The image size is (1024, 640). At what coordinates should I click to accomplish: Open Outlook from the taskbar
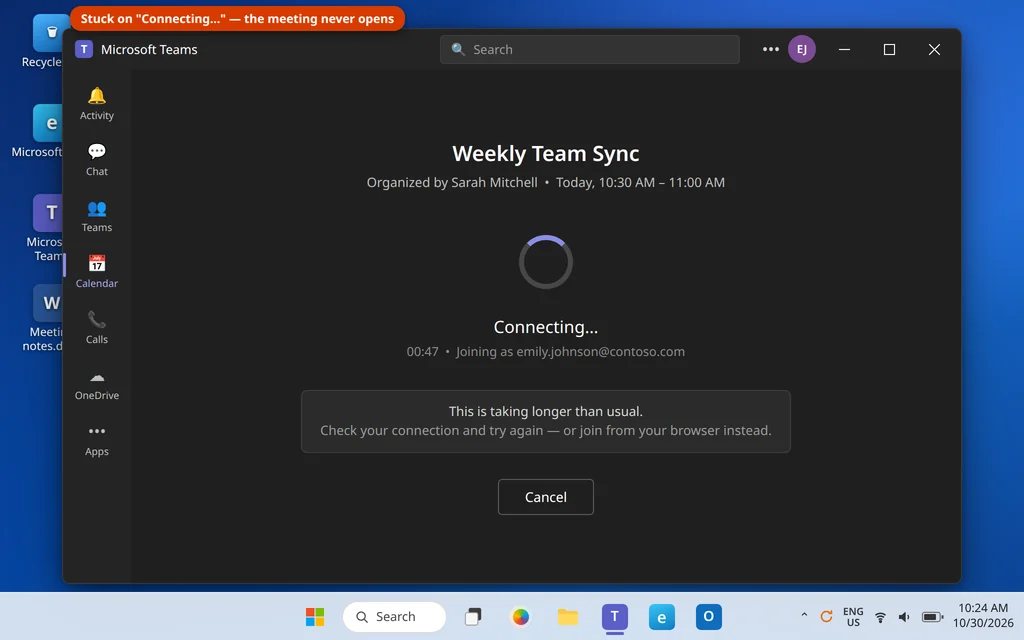709,616
